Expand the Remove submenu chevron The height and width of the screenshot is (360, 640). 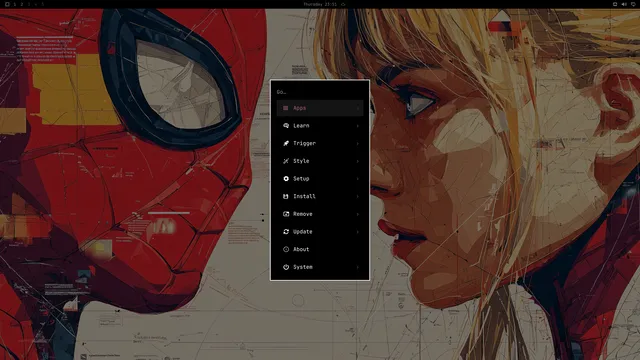click(x=358, y=214)
